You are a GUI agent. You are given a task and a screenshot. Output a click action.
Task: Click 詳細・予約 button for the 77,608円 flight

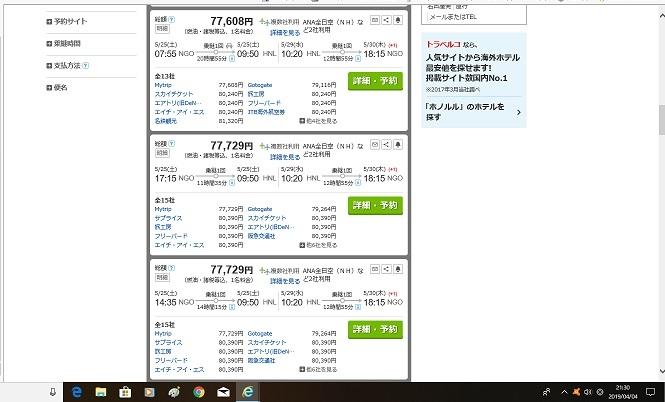click(375, 81)
